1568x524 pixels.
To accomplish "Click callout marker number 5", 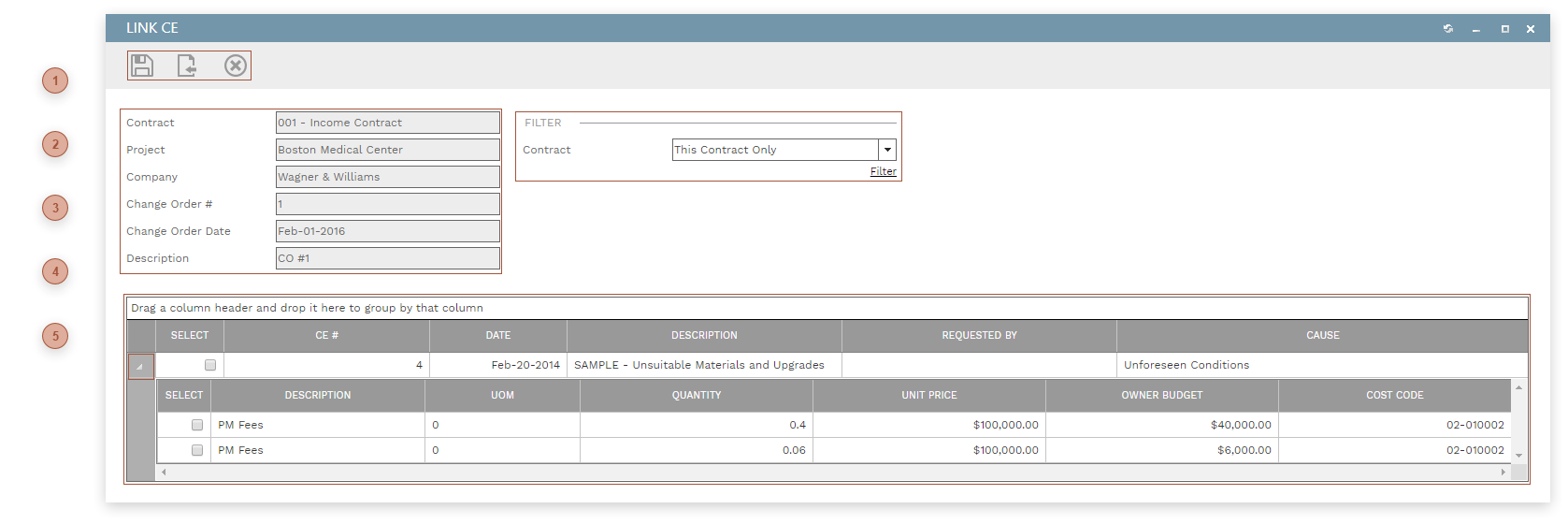I will pyautogui.click(x=55, y=336).
